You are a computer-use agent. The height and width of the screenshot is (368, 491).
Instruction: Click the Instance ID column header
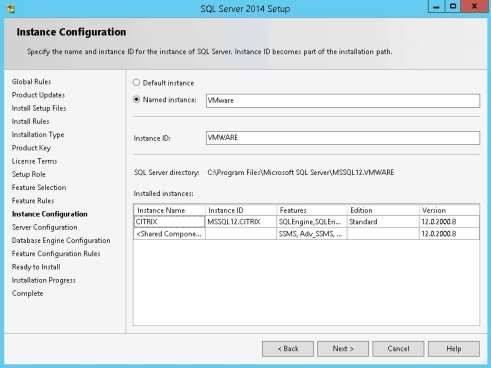(x=241, y=210)
